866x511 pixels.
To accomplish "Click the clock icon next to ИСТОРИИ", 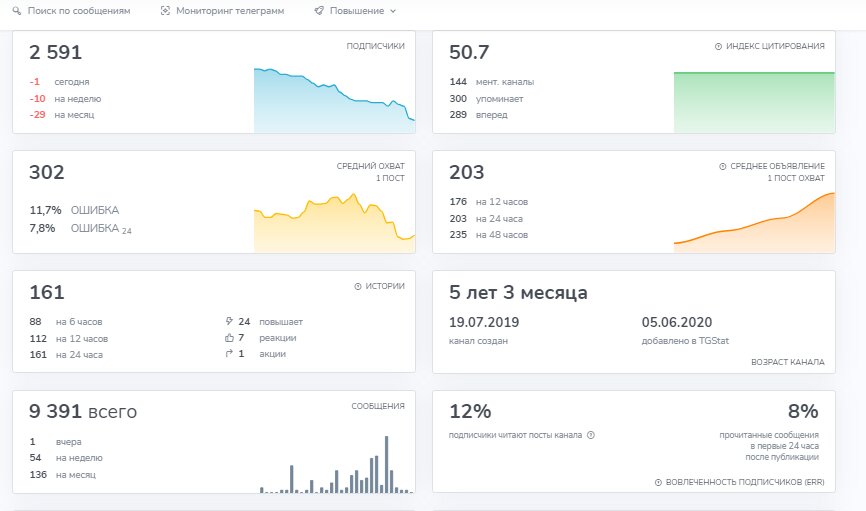I will [x=358, y=286].
